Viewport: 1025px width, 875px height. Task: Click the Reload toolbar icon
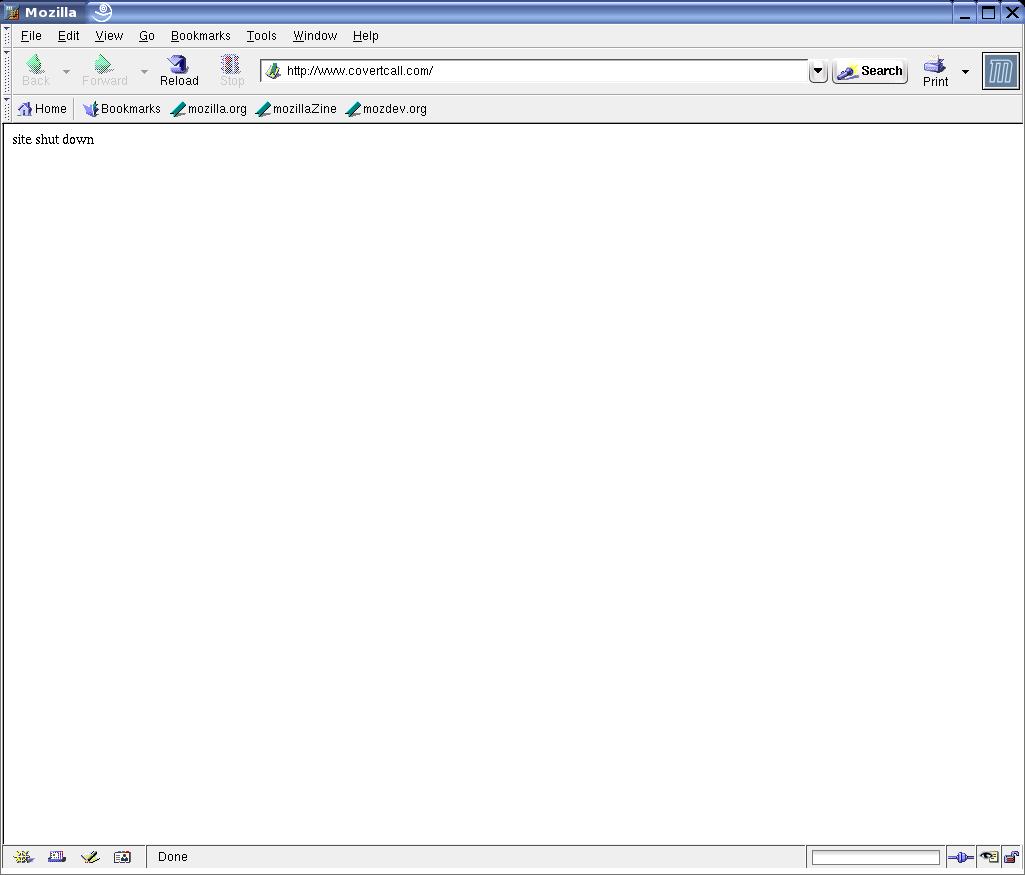point(179,66)
